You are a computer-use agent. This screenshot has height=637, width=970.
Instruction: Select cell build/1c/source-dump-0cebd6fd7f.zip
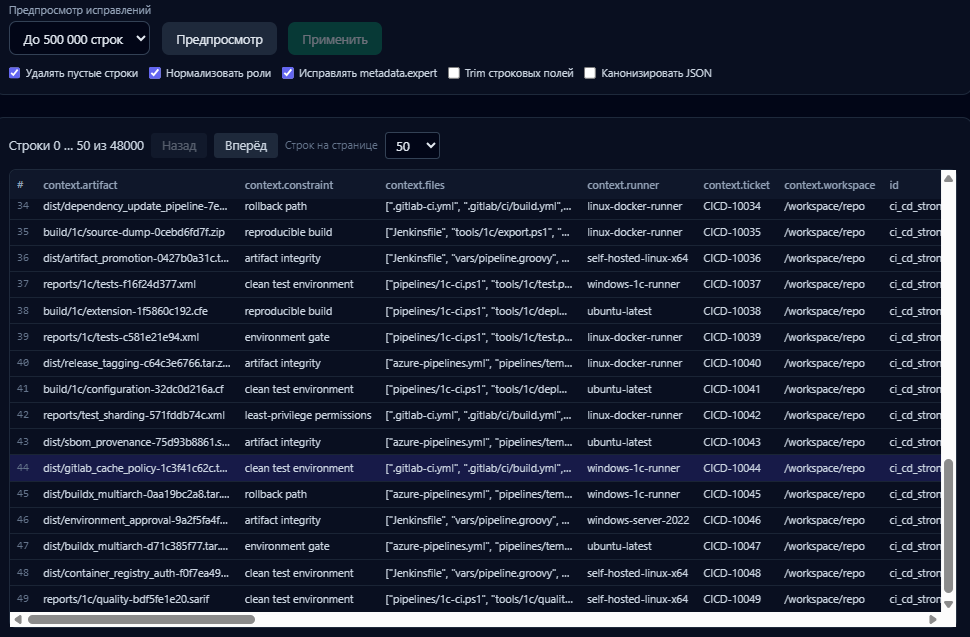134,232
